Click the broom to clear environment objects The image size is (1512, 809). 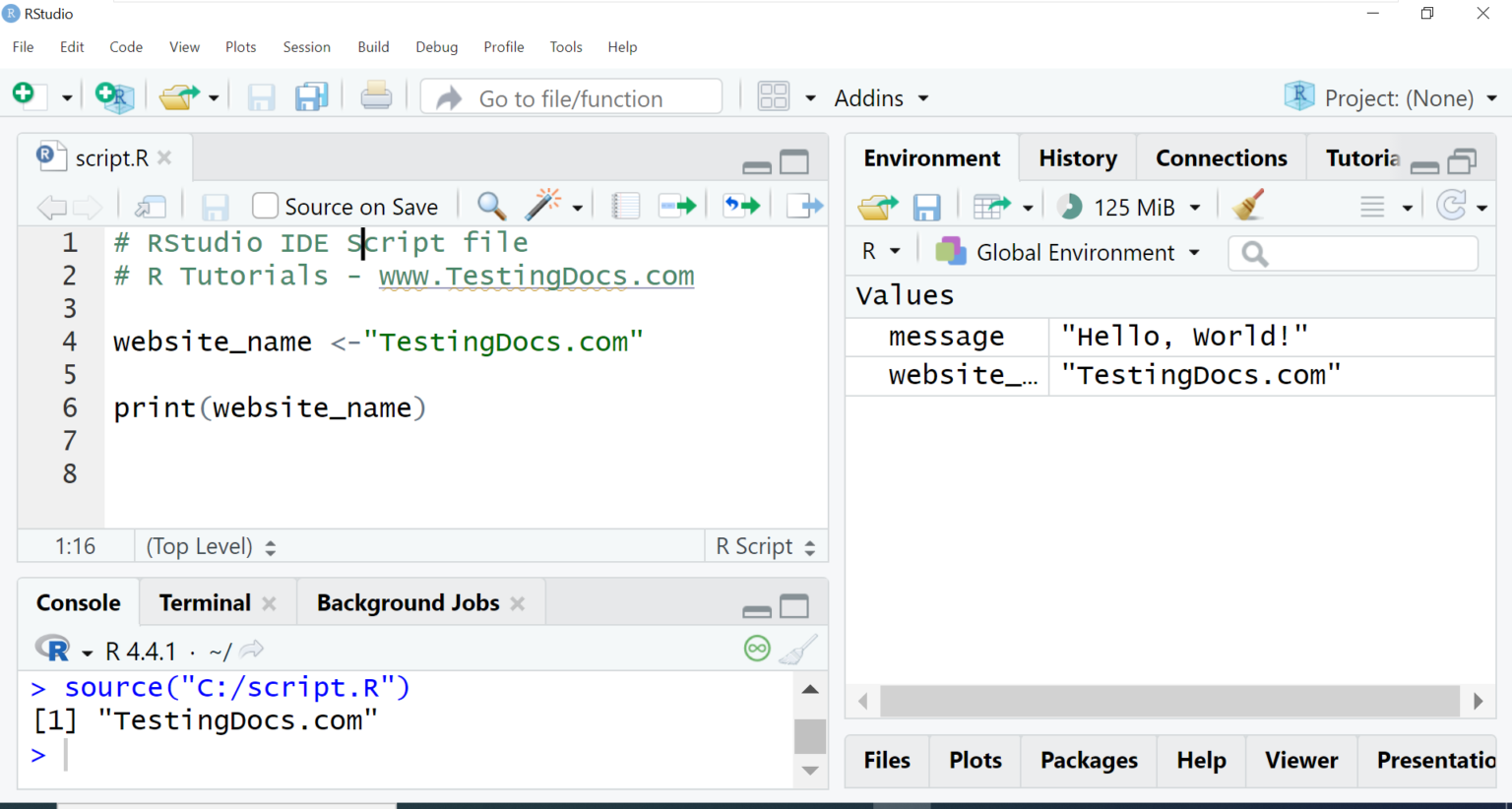click(1247, 206)
